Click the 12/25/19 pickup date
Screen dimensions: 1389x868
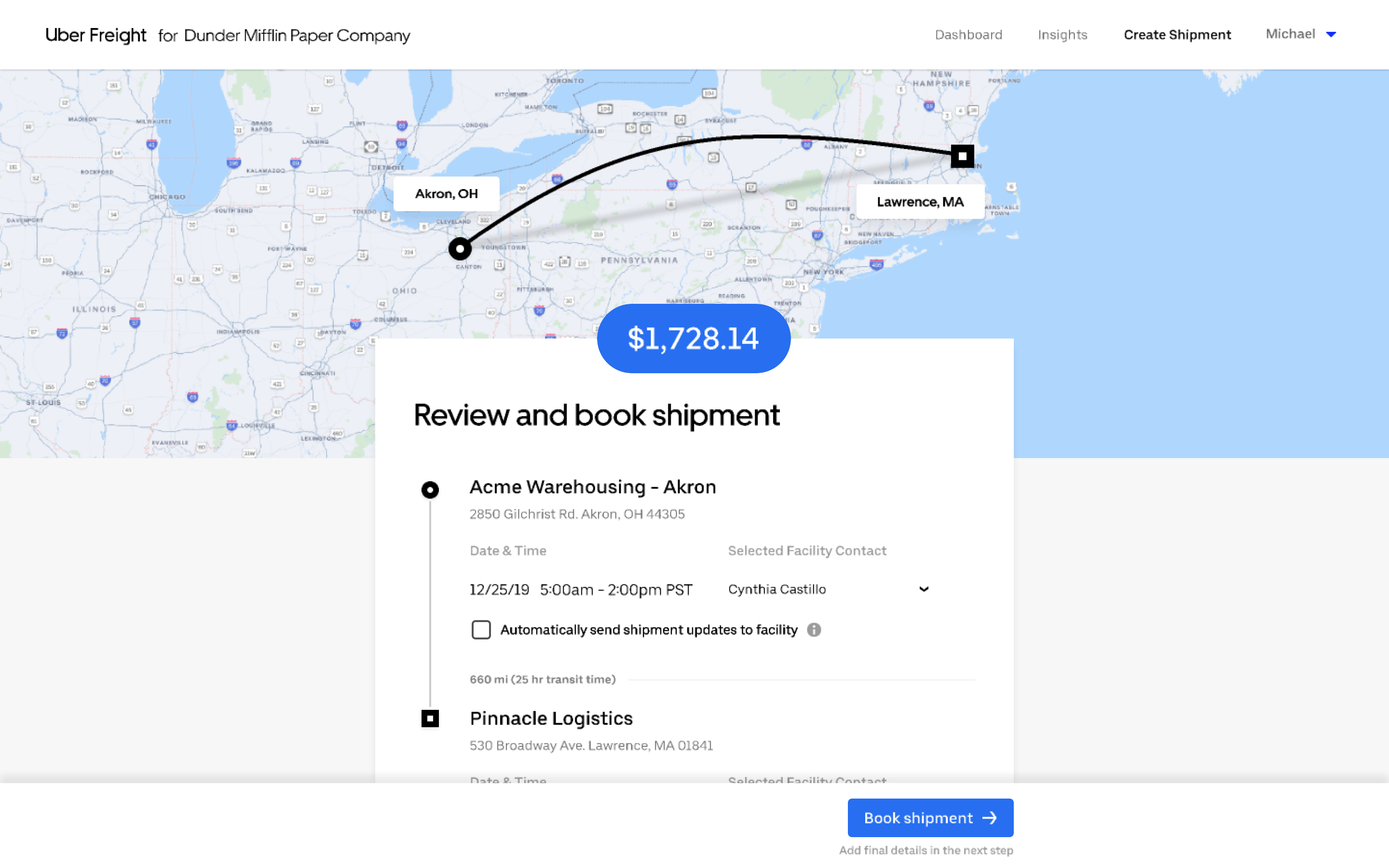pyautogui.click(x=499, y=590)
